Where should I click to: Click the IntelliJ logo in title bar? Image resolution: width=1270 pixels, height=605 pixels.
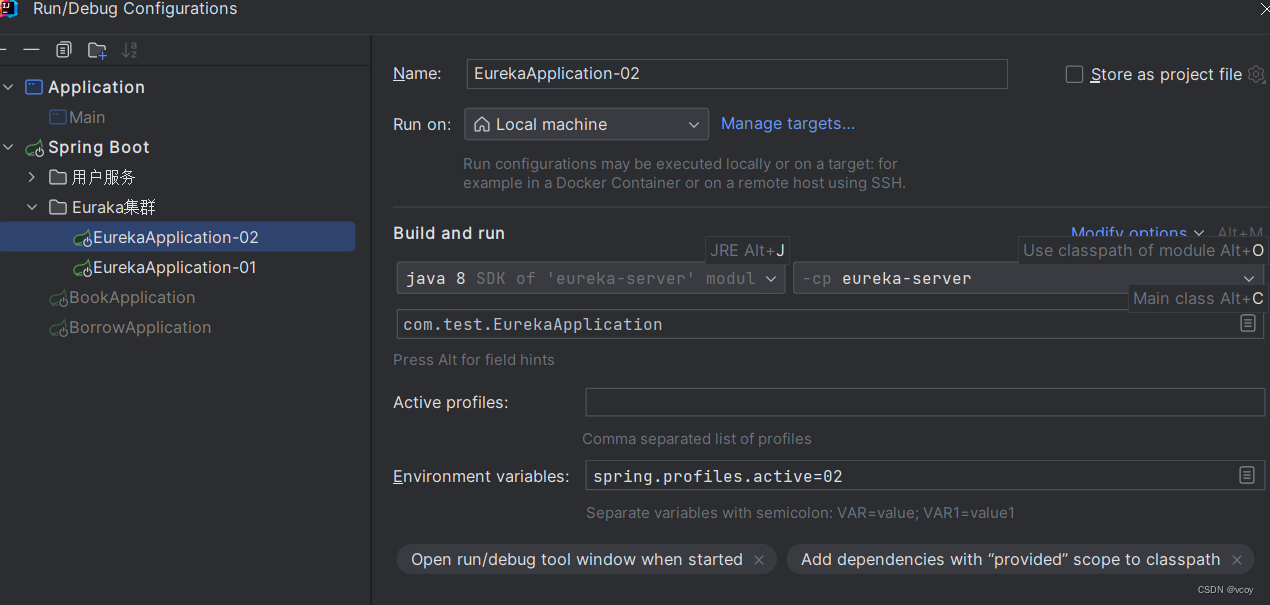coord(8,9)
